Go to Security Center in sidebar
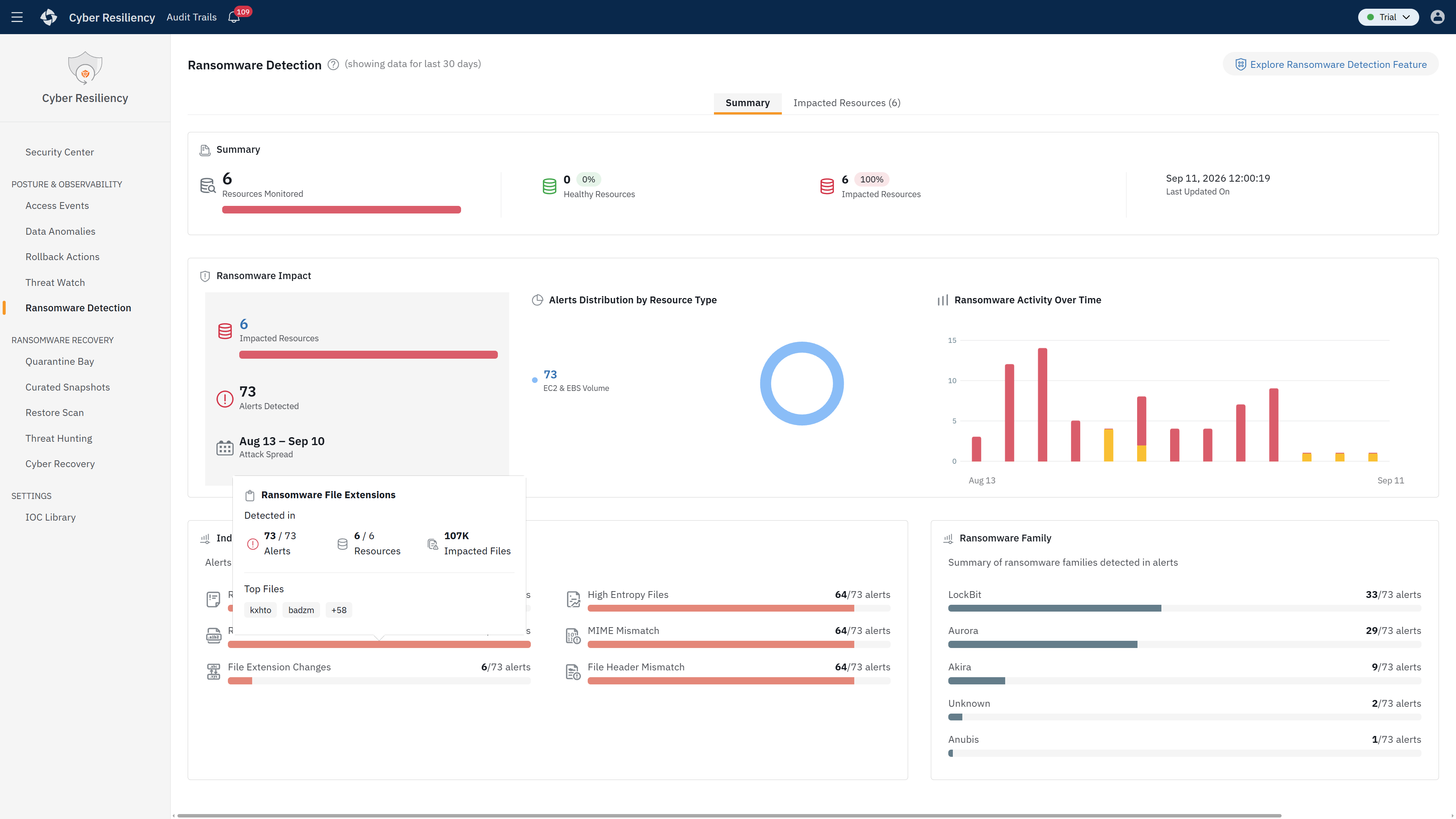The width and height of the screenshot is (1456, 819). (60, 152)
